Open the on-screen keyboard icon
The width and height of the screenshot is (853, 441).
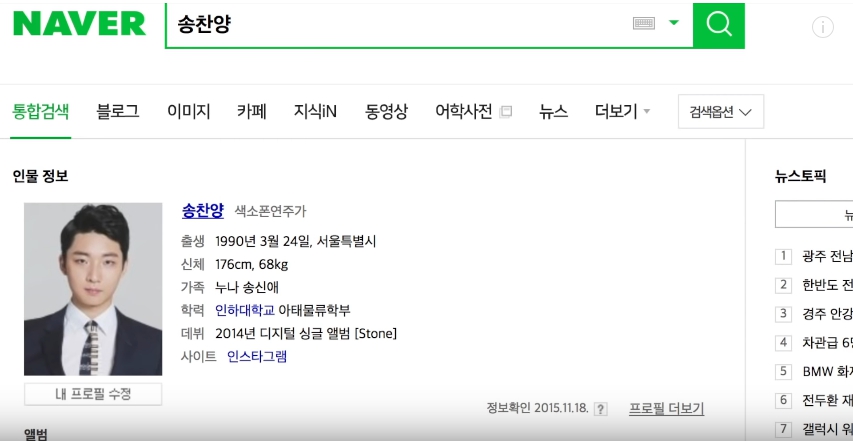(x=644, y=24)
